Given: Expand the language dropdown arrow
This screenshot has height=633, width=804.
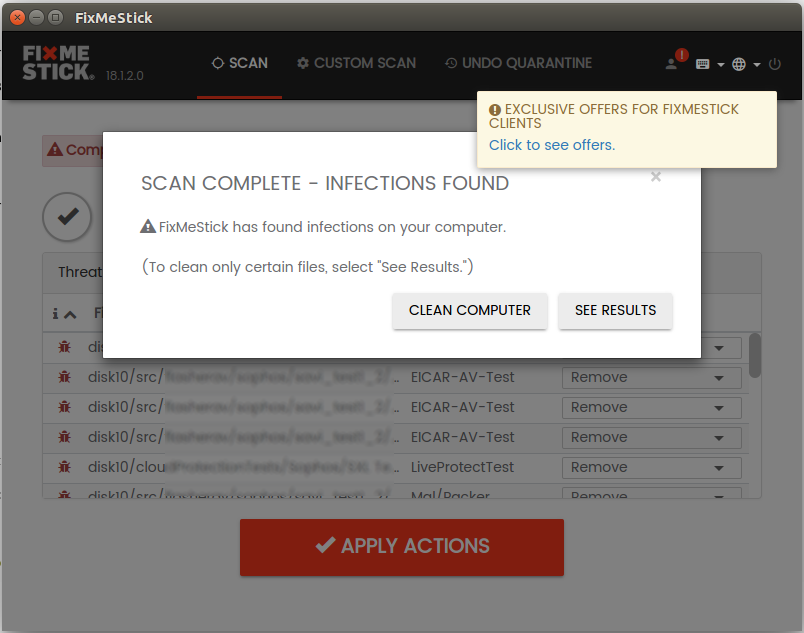Looking at the screenshot, I should pos(757,65).
